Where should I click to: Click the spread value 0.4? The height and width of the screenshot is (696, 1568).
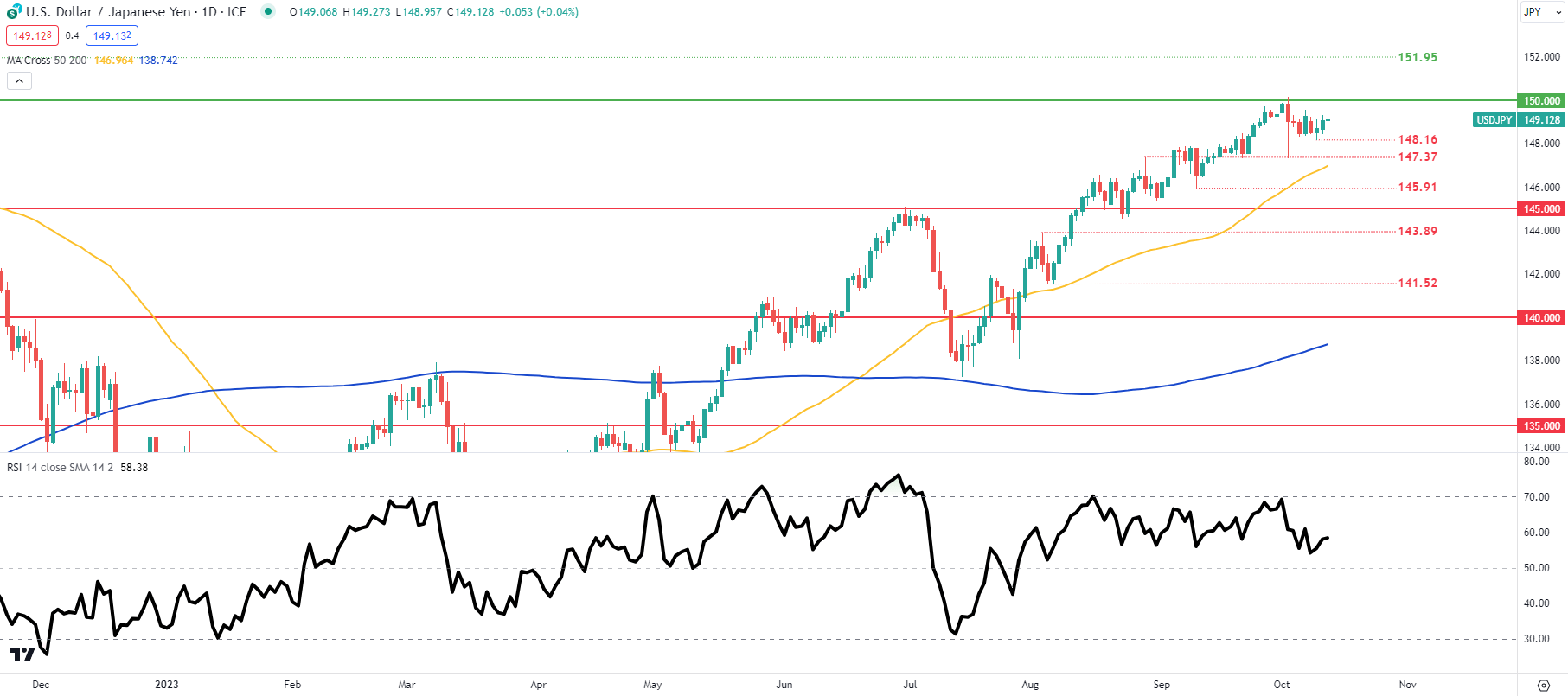pyautogui.click(x=72, y=35)
